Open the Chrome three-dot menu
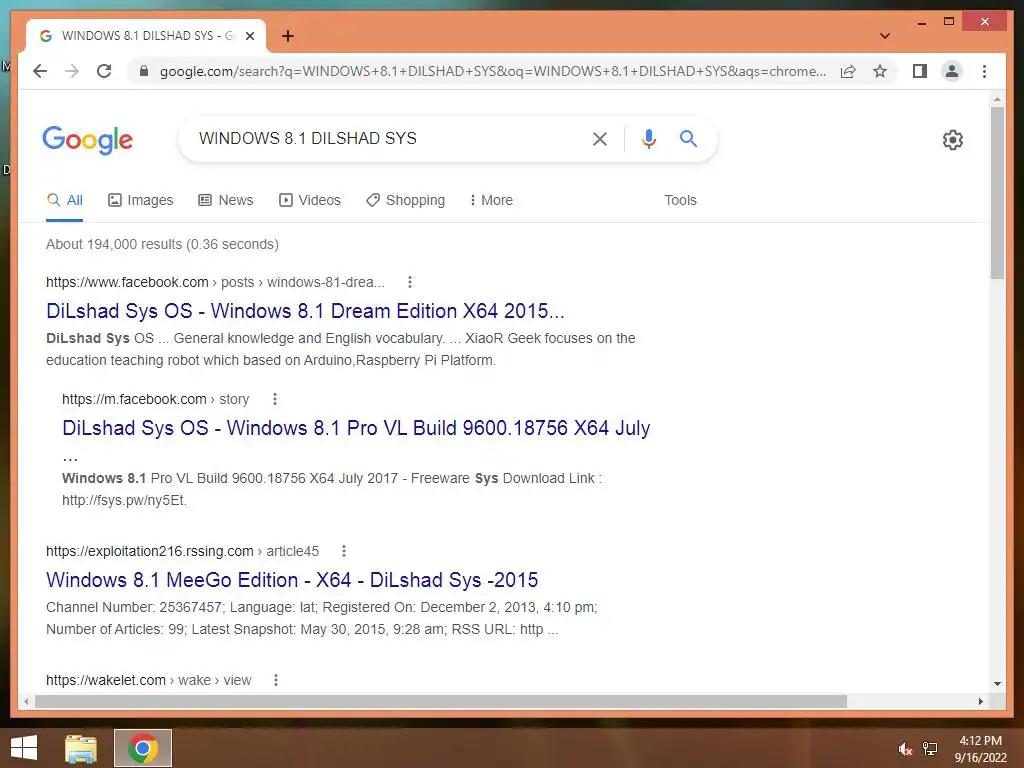Screen dimensions: 1024x768 coord(984,71)
